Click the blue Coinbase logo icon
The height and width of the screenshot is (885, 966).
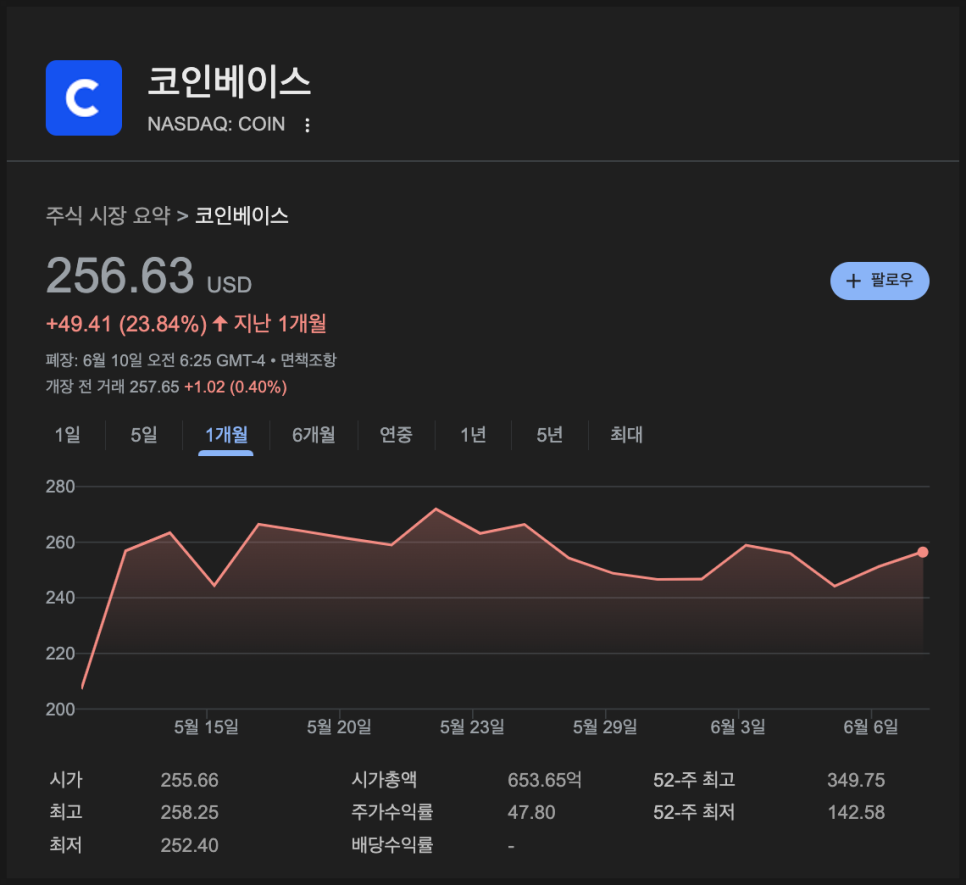click(x=84, y=98)
